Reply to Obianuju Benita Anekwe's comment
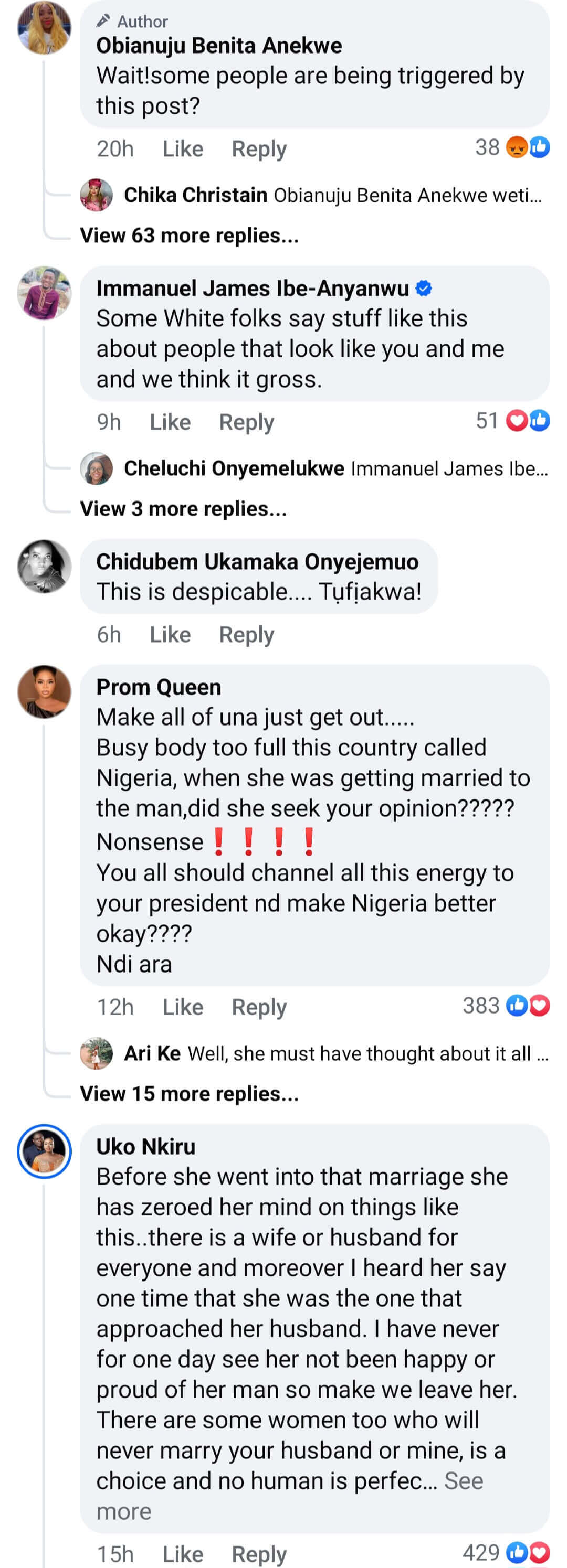 click(259, 149)
